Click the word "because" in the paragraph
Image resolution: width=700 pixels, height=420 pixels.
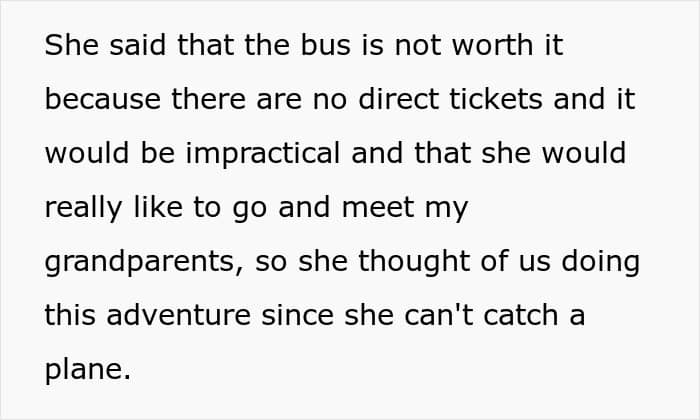tap(101, 100)
